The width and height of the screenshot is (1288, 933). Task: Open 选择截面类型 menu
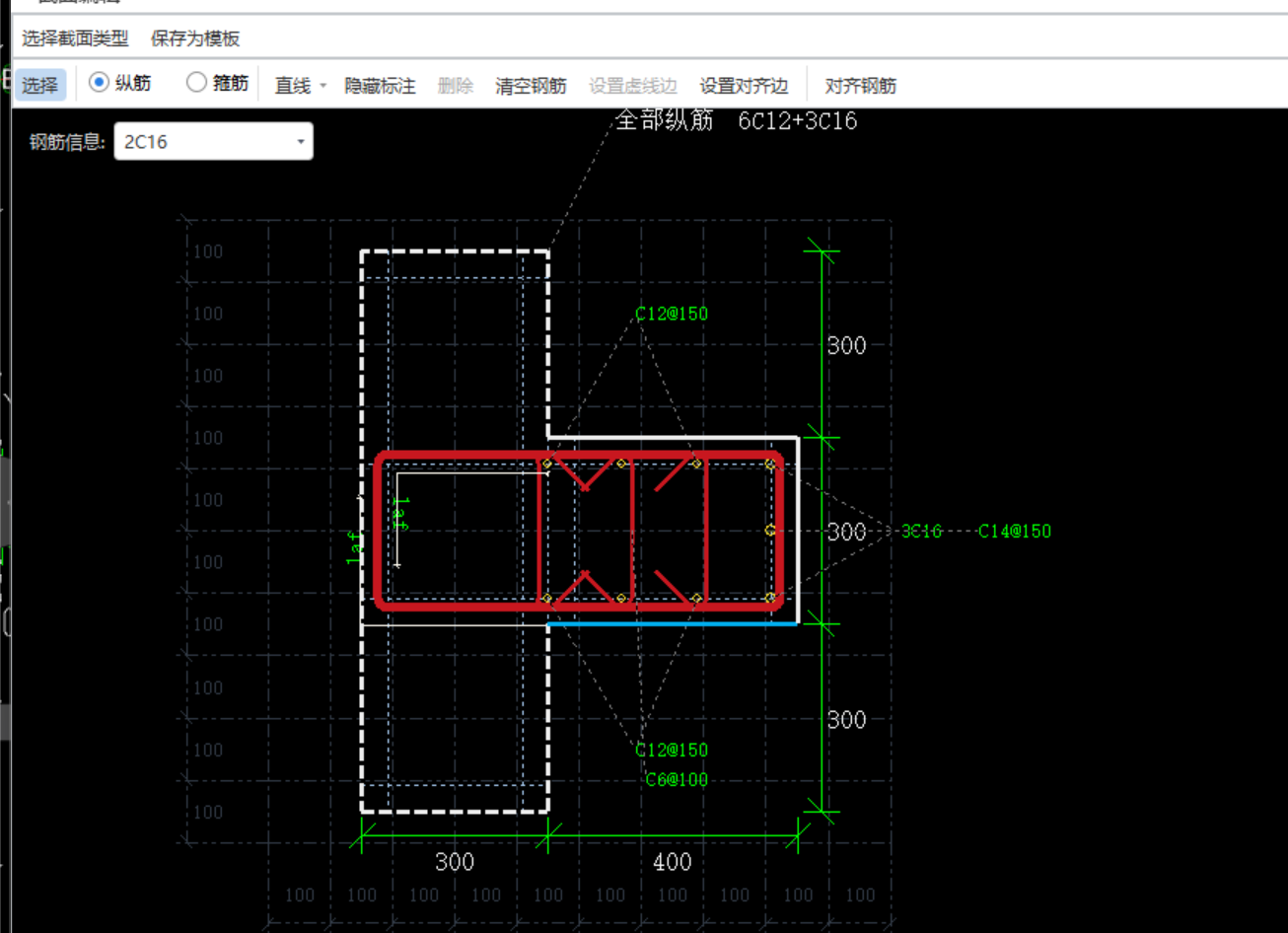pos(75,38)
